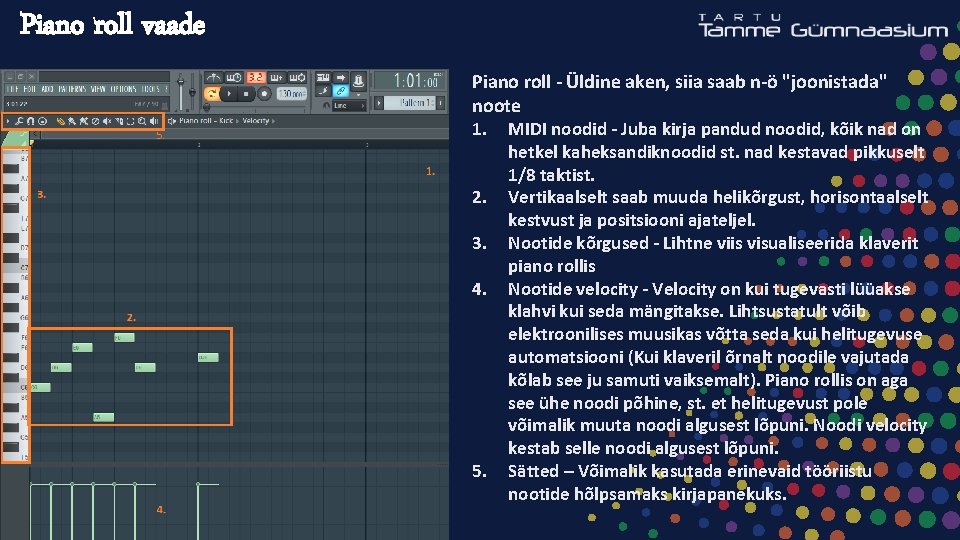Toggle the loop recording button

(x=298, y=78)
